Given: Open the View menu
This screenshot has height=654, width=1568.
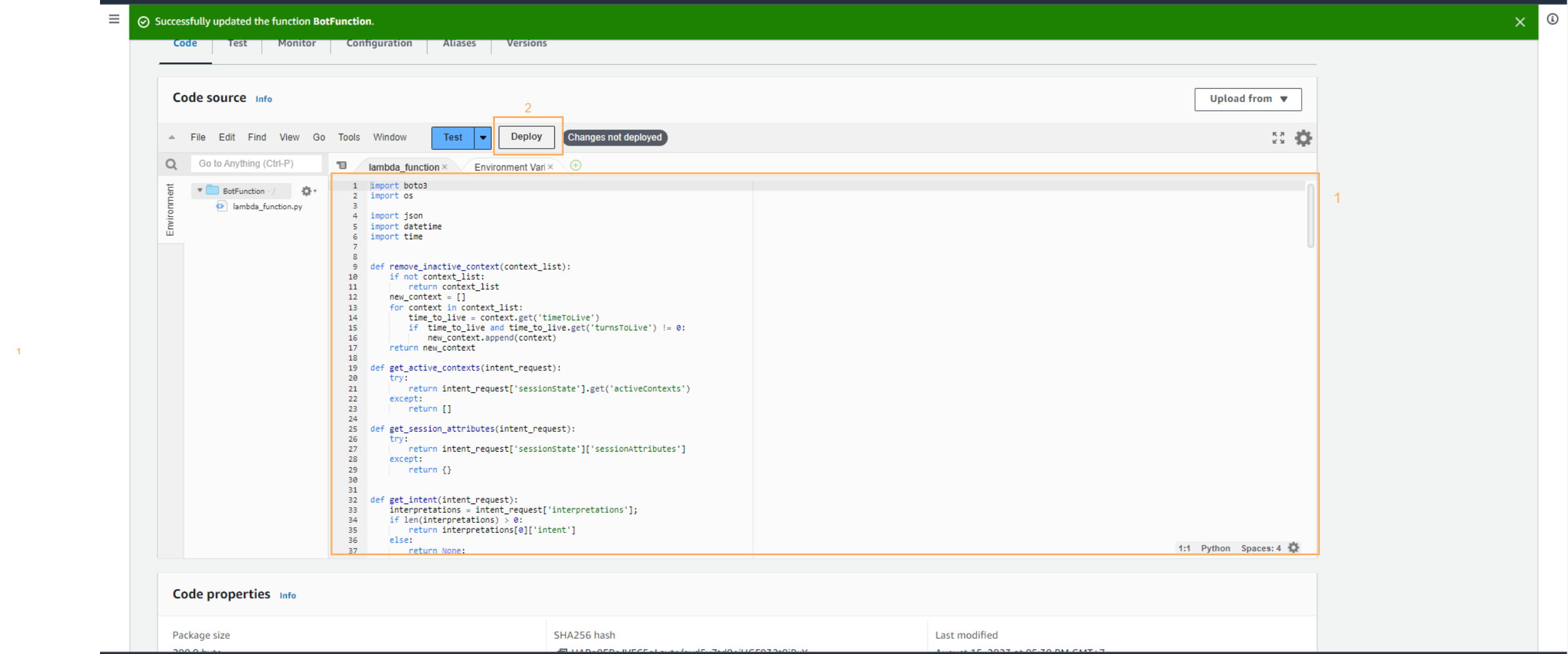Looking at the screenshot, I should (289, 137).
